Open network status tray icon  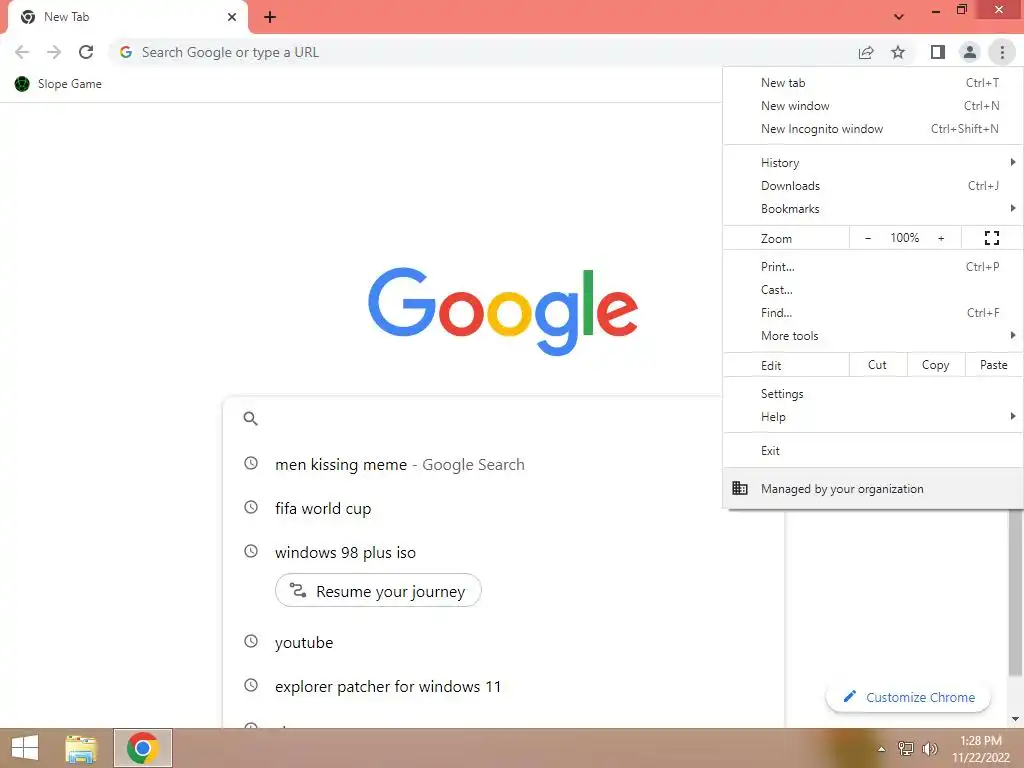tap(905, 748)
